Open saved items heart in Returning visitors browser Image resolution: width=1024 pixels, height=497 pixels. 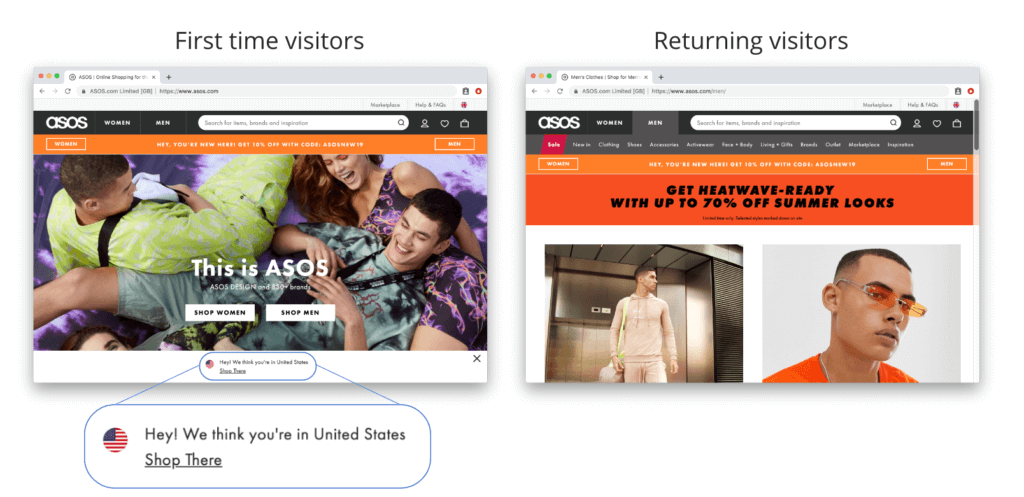click(936, 123)
